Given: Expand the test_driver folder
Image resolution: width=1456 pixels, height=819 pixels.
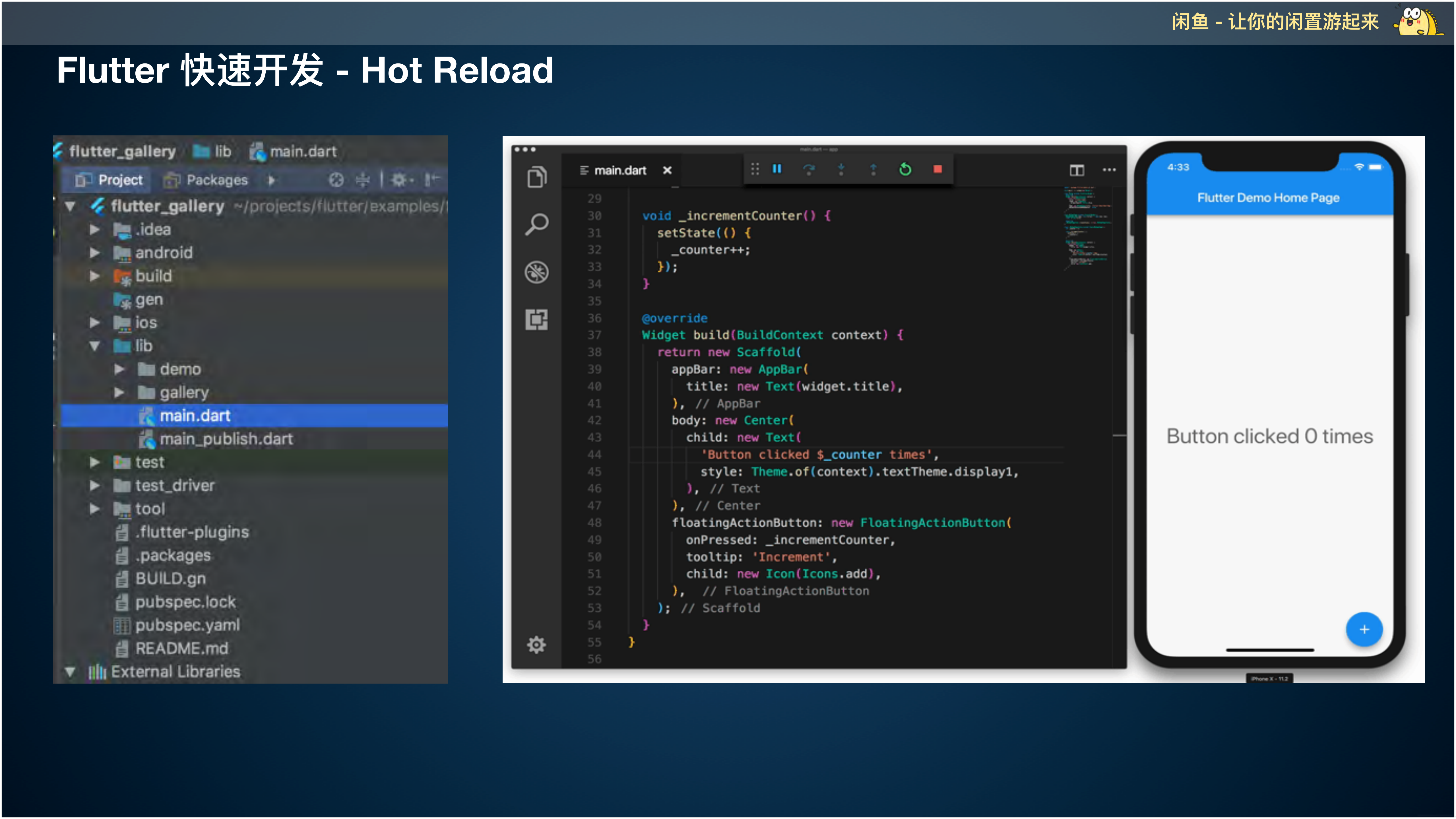Looking at the screenshot, I should click(x=94, y=486).
